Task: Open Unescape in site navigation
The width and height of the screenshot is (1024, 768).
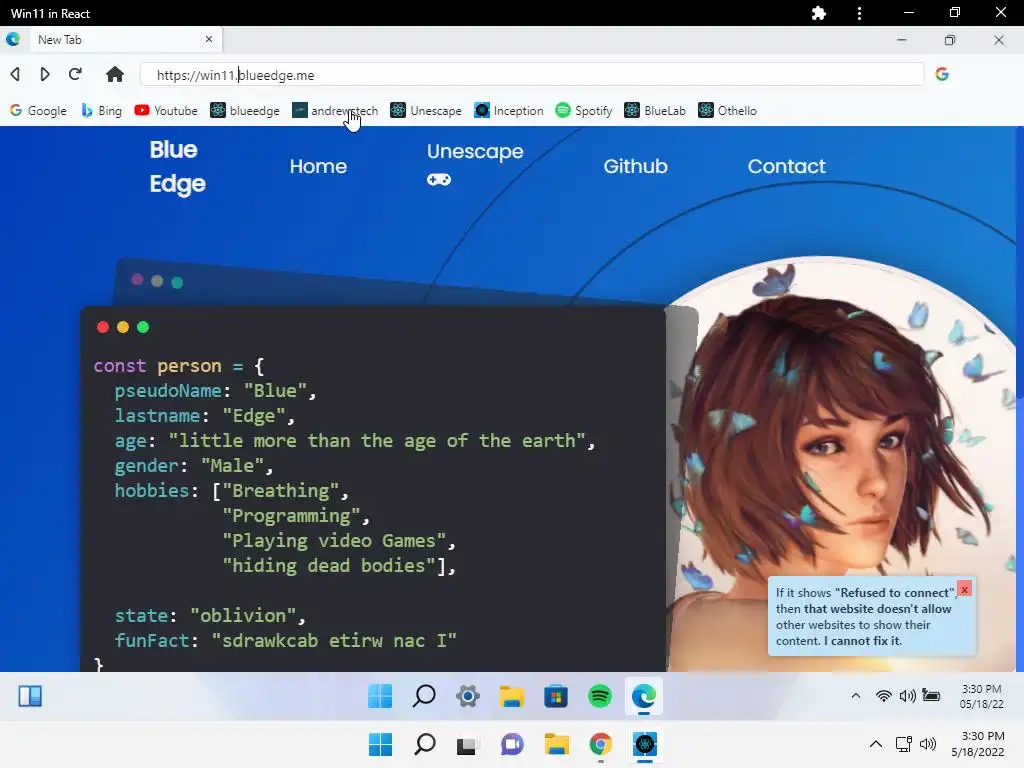Action: 475,151
